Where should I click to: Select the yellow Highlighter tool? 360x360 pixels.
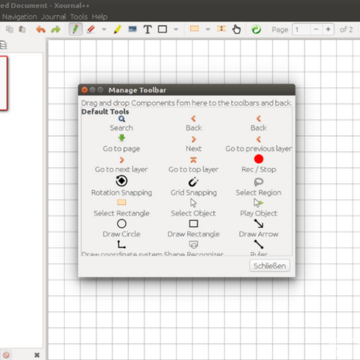tap(117, 29)
